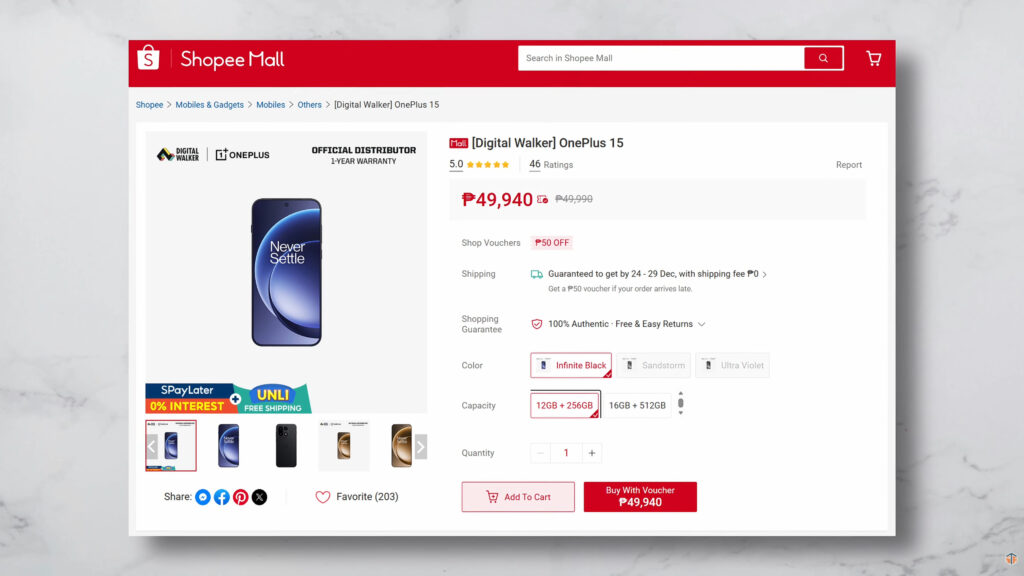The image size is (1024, 576).
Task: Click the red search magnifier button
Action: 823,58
